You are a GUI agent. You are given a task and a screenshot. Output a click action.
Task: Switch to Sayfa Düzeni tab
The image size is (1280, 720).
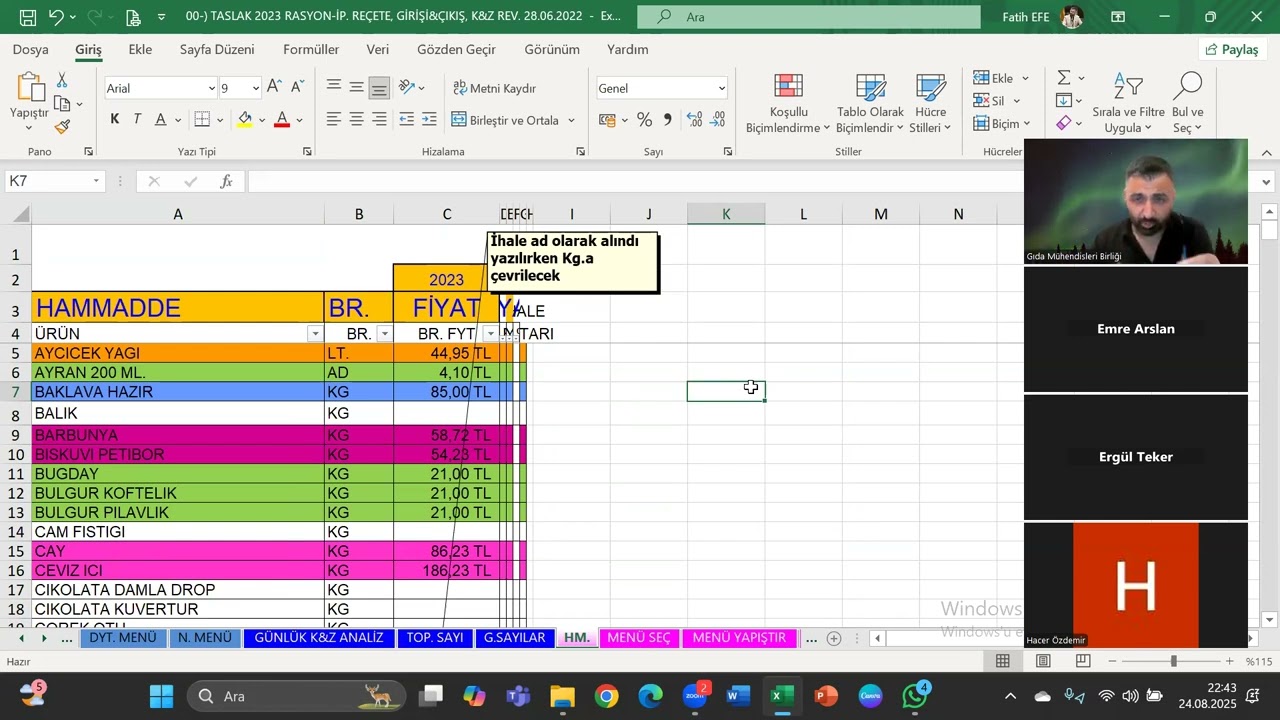(x=217, y=49)
